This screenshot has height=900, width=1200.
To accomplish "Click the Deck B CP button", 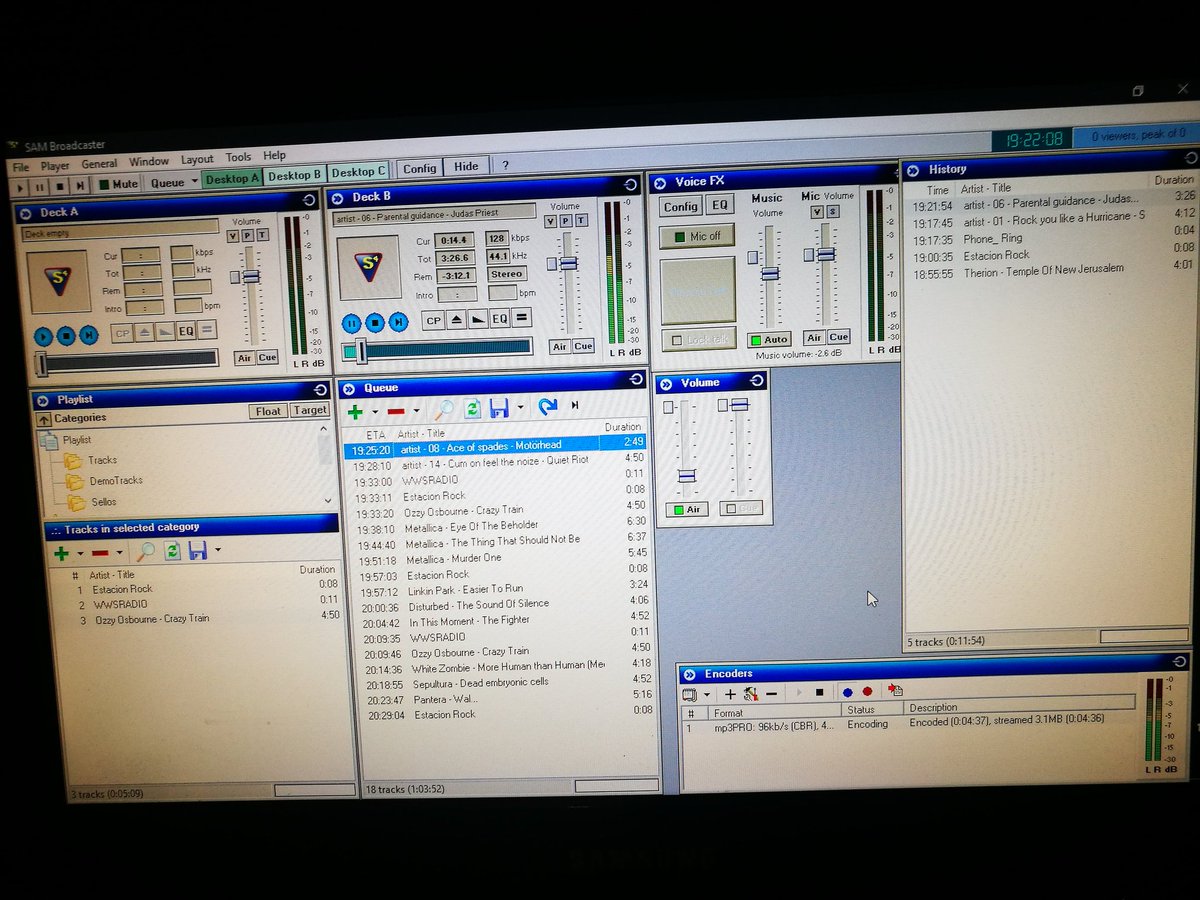I will (432, 321).
